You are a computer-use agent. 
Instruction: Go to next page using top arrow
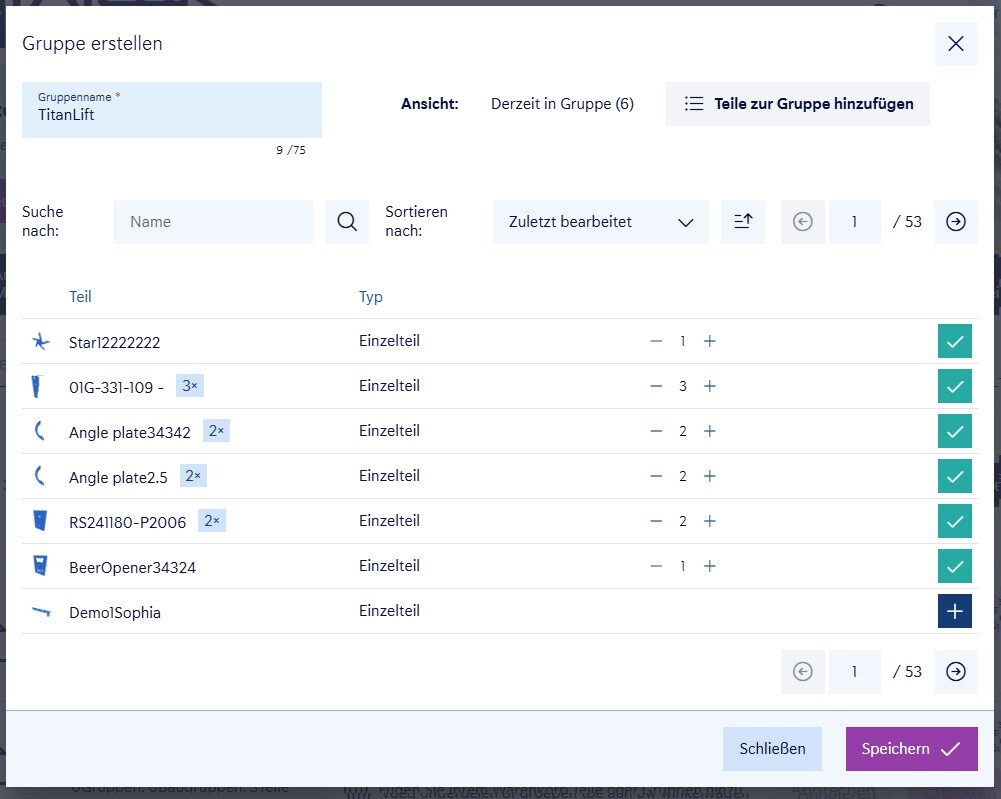[x=956, y=222]
